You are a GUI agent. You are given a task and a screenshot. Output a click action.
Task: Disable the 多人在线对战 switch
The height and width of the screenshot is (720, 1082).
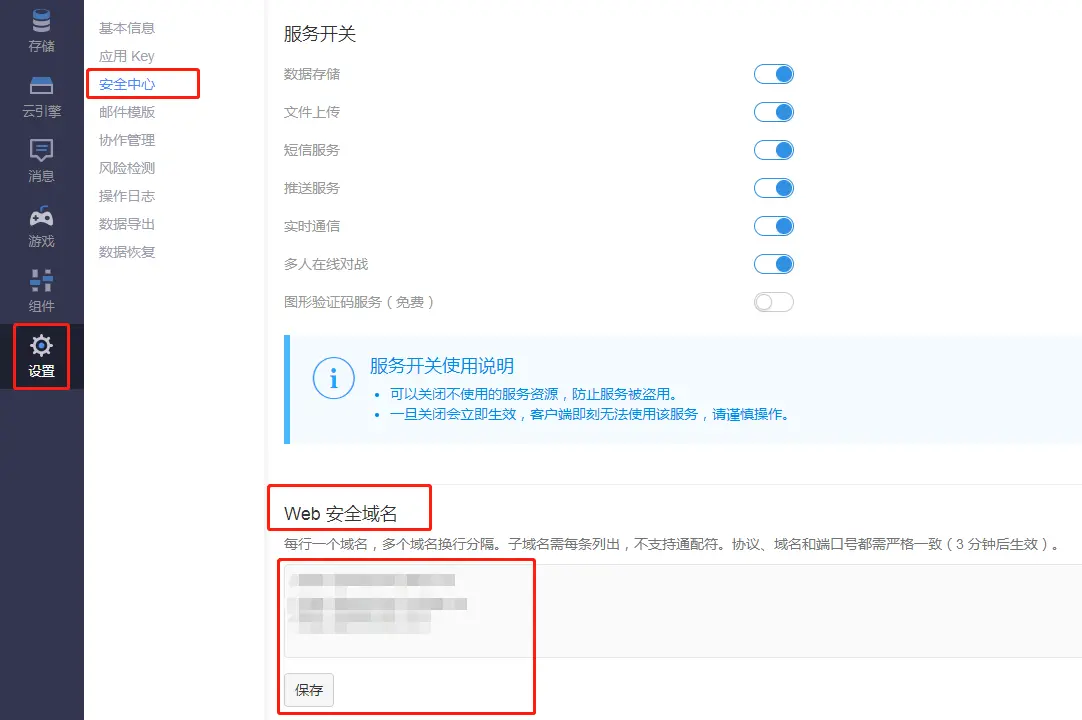(773, 264)
